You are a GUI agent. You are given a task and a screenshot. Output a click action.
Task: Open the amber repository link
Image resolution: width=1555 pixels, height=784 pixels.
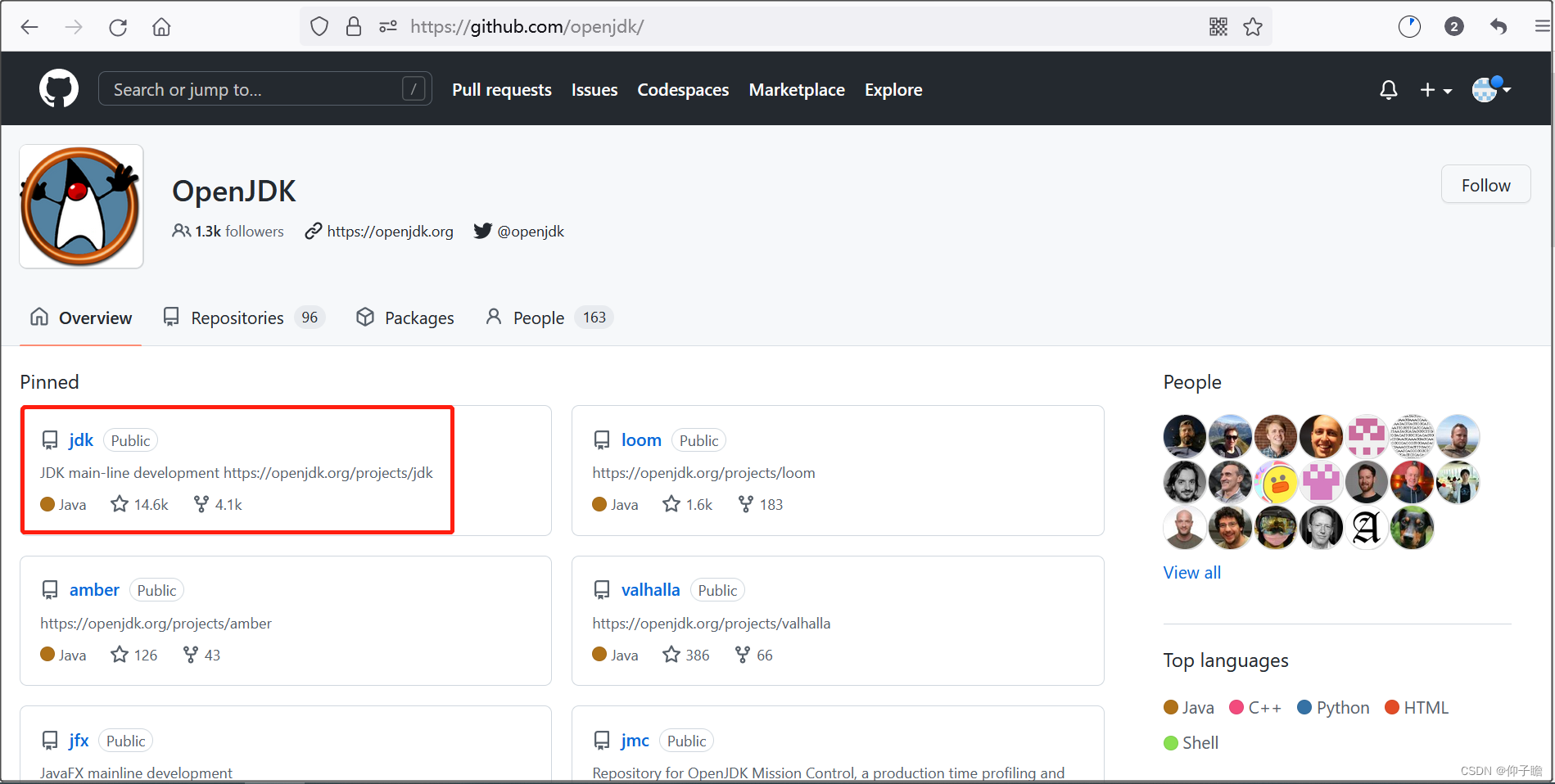(x=94, y=590)
